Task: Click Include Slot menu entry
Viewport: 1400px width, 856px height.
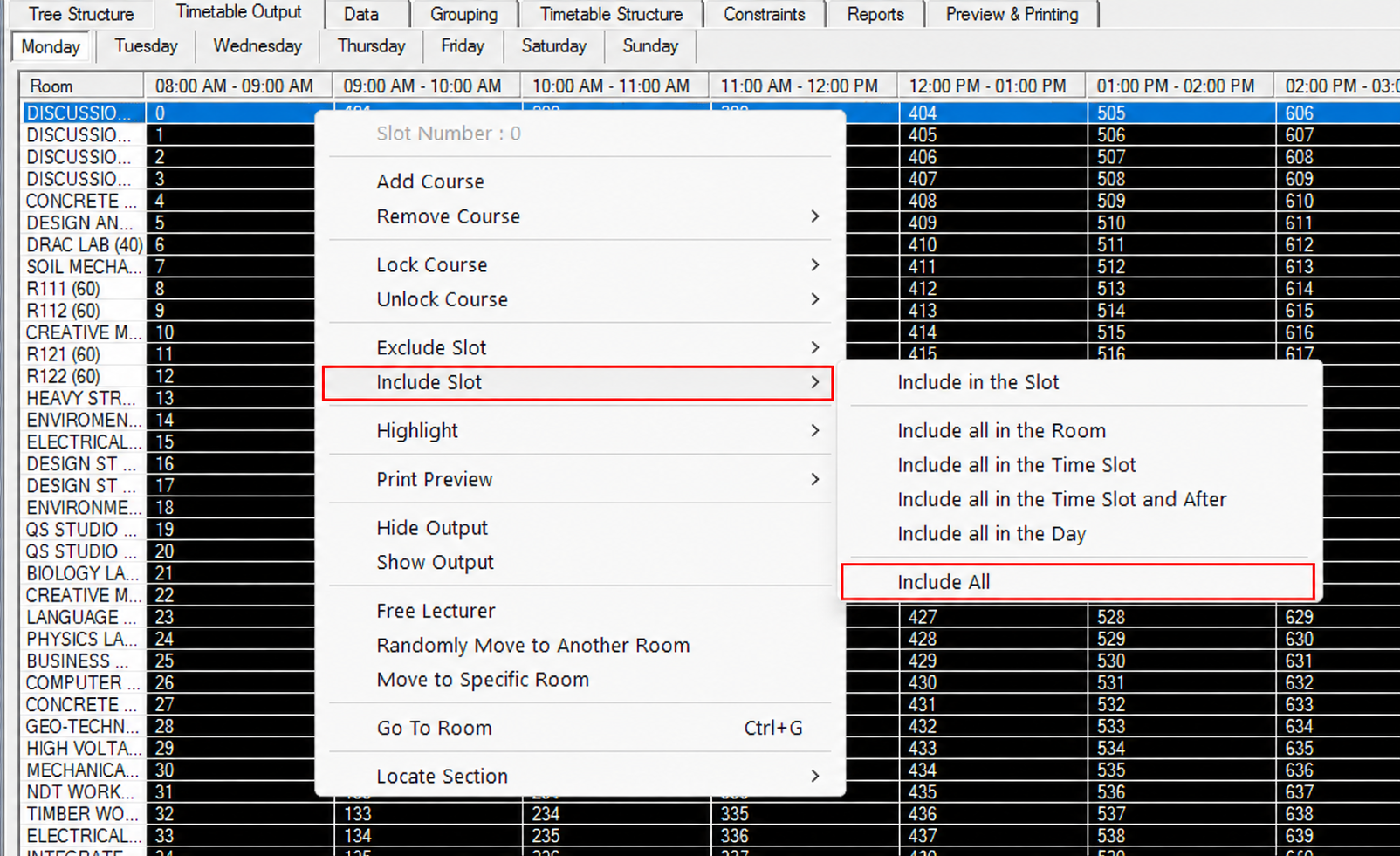Action: coord(578,382)
